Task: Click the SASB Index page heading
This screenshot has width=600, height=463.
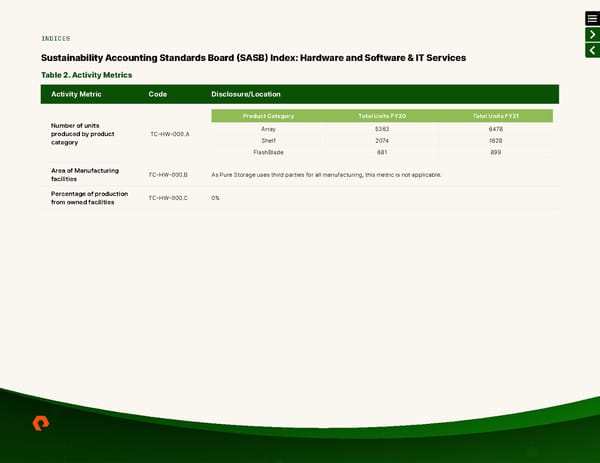Action: pos(253,58)
